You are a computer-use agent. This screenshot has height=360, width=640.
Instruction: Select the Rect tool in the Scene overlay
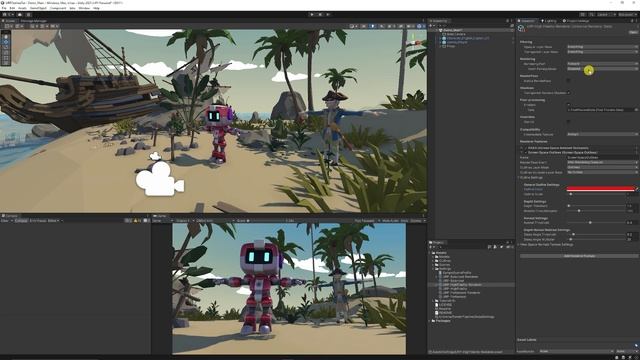(x=6, y=58)
